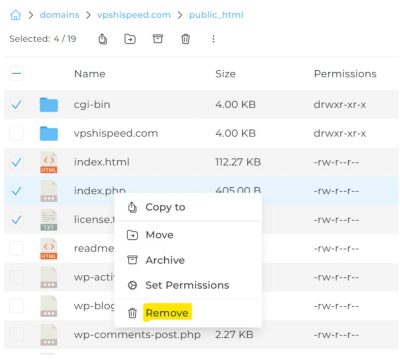Click the index.html file icon
This screenshot has width=400, height=362.
(49, 162)
